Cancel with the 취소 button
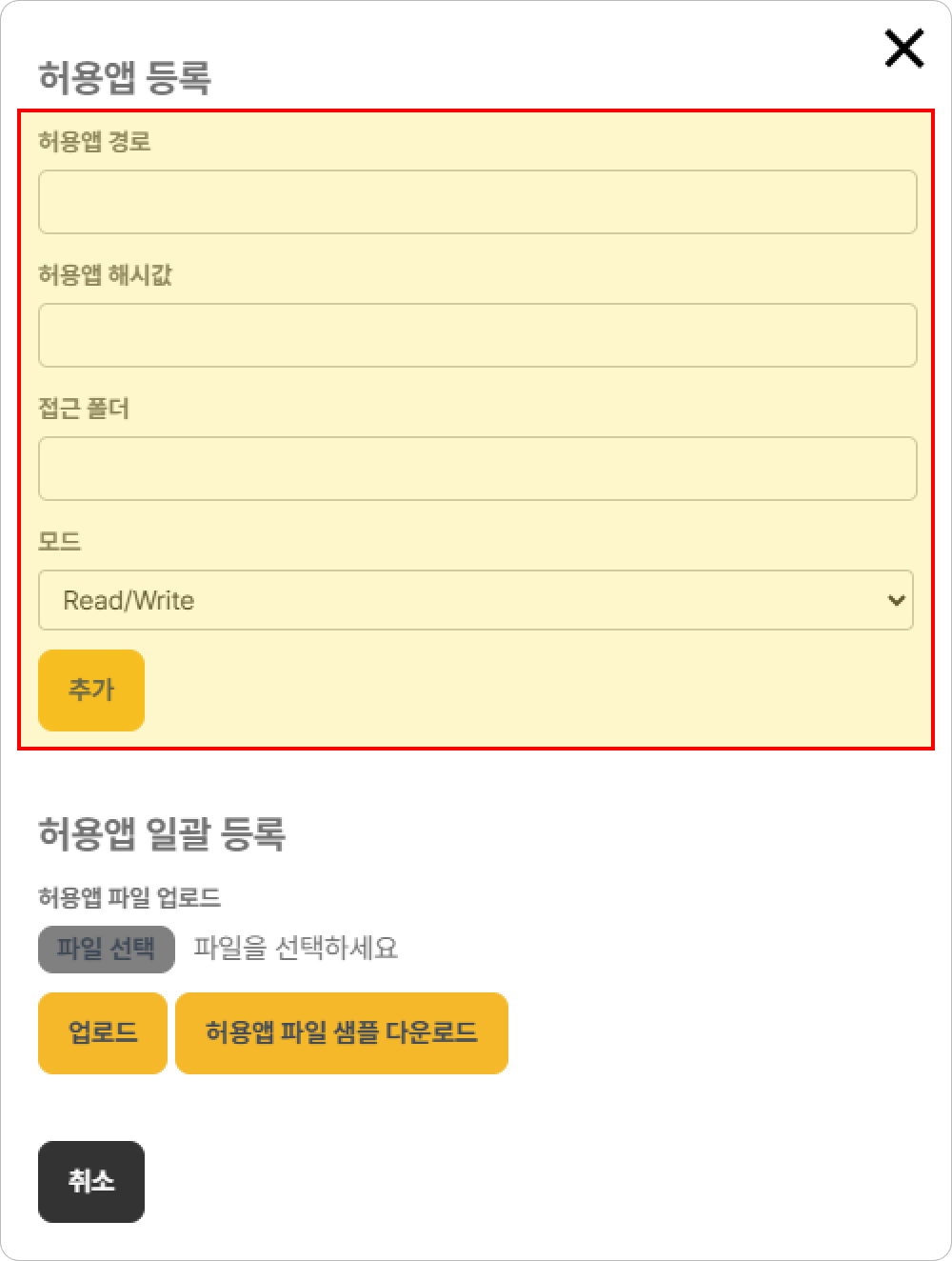The image size is (952, 1261). pos(91,1182)
